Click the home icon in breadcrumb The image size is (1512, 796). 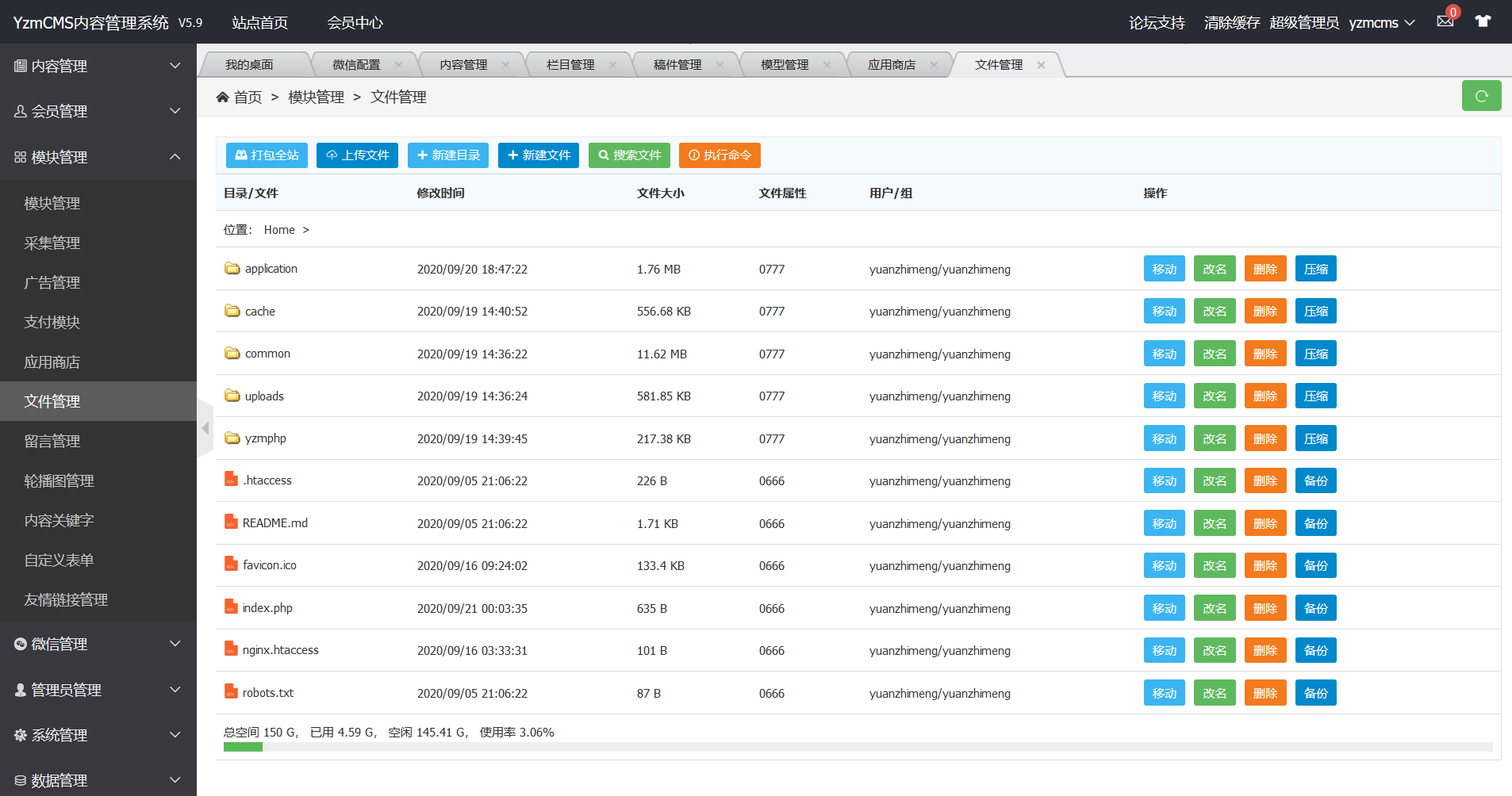pos(222,97)
